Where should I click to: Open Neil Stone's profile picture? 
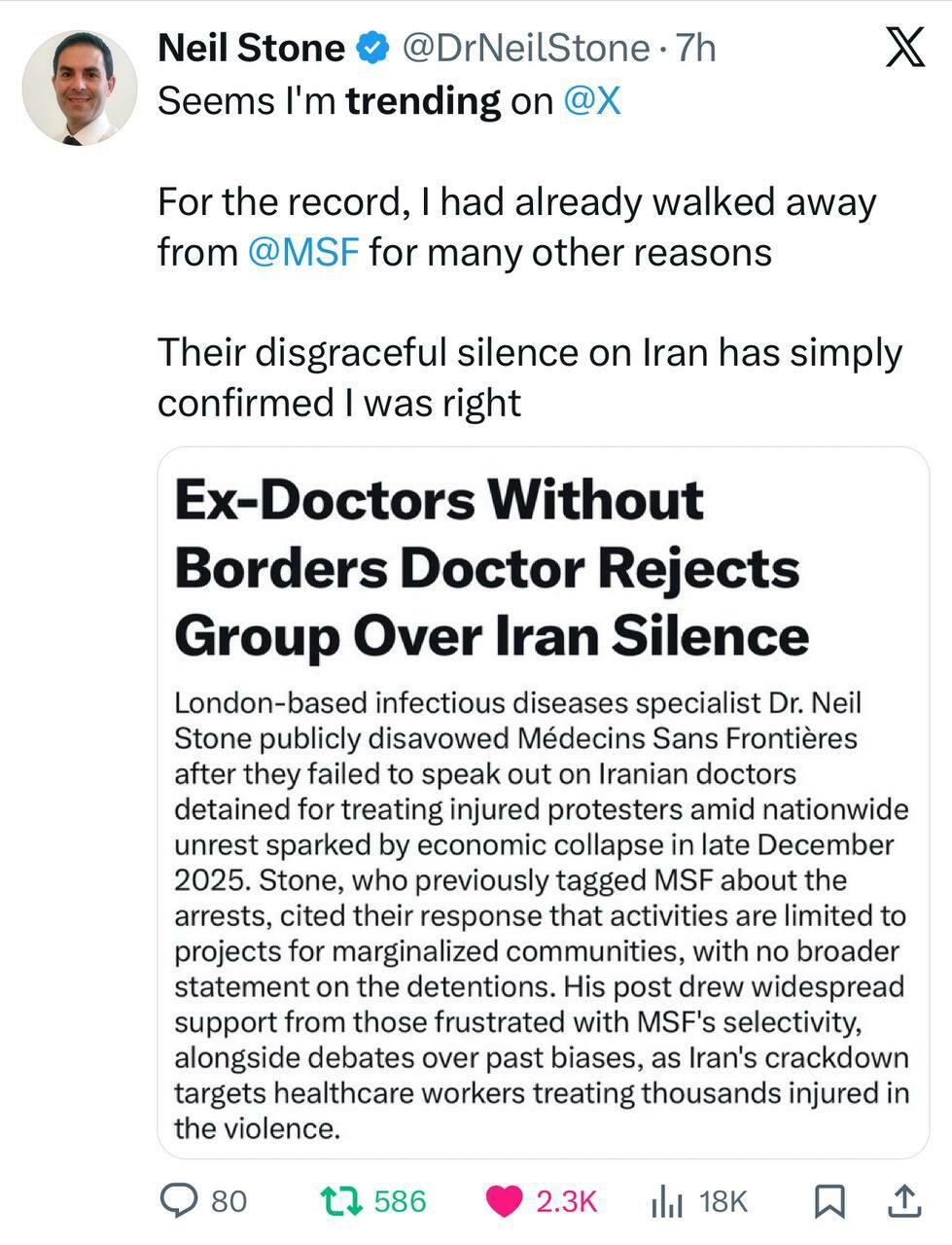click(80, 89)
